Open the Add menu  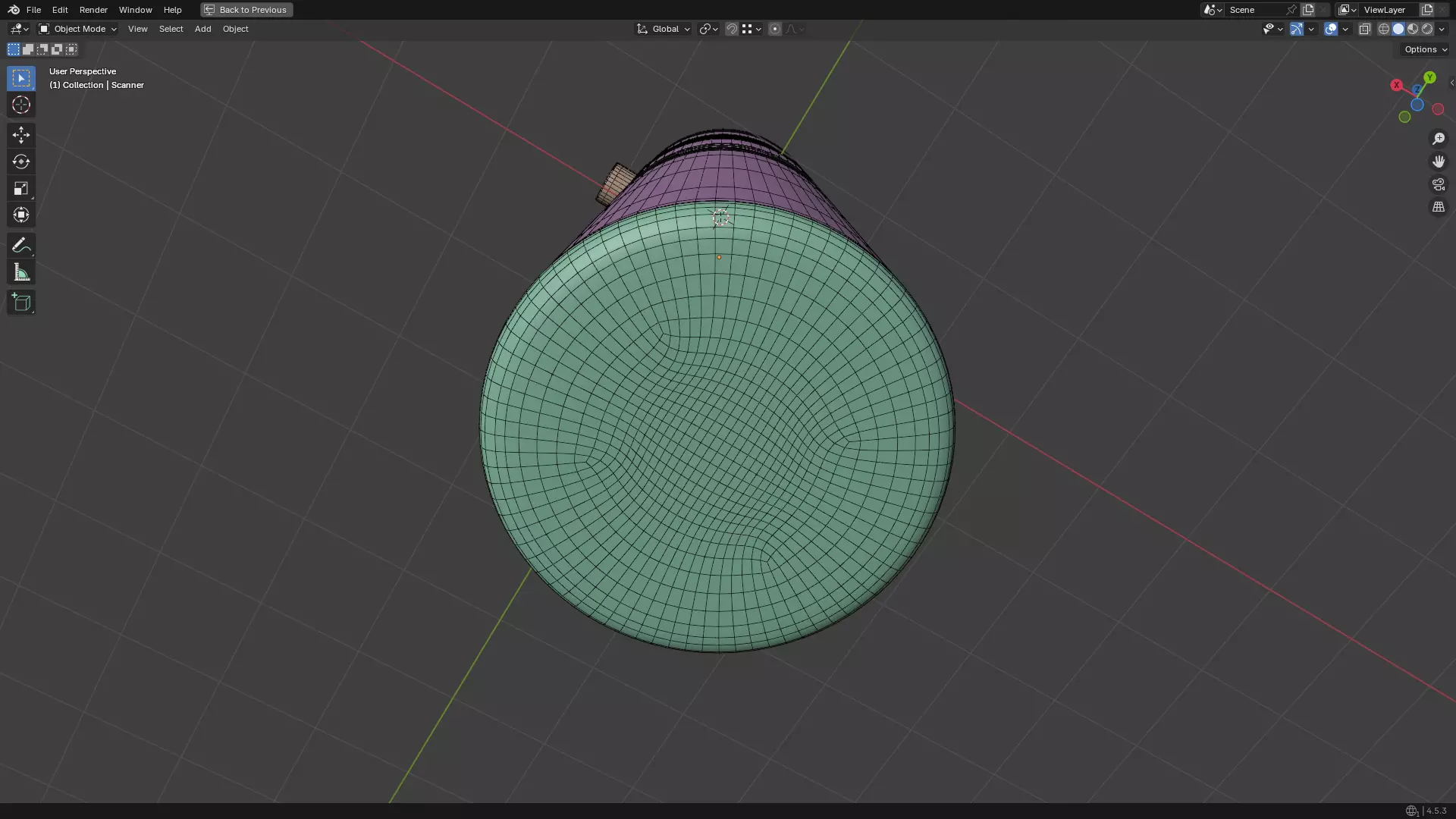click(202, 29)
